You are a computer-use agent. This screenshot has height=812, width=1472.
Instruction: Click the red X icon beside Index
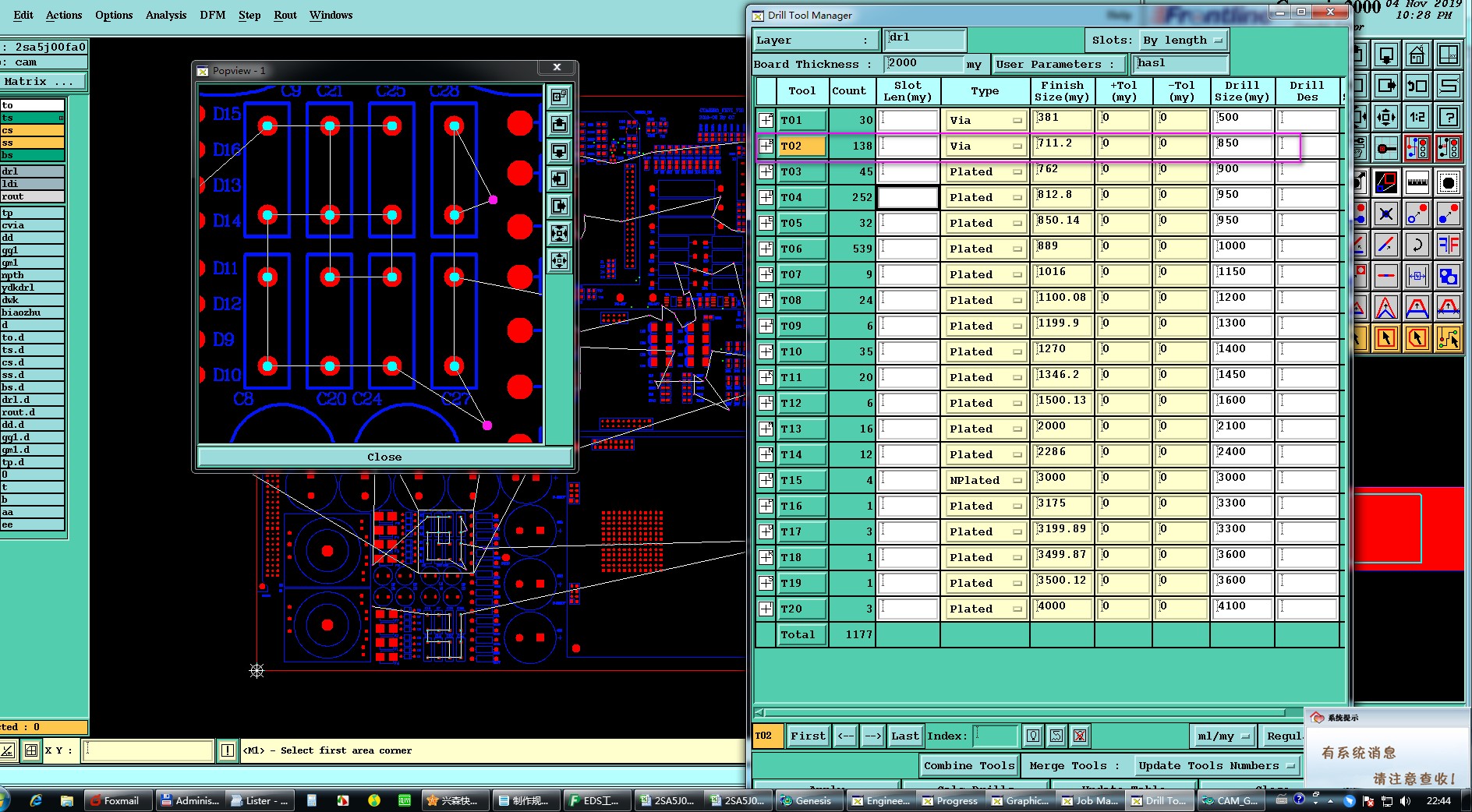(x=1080, y=736)
